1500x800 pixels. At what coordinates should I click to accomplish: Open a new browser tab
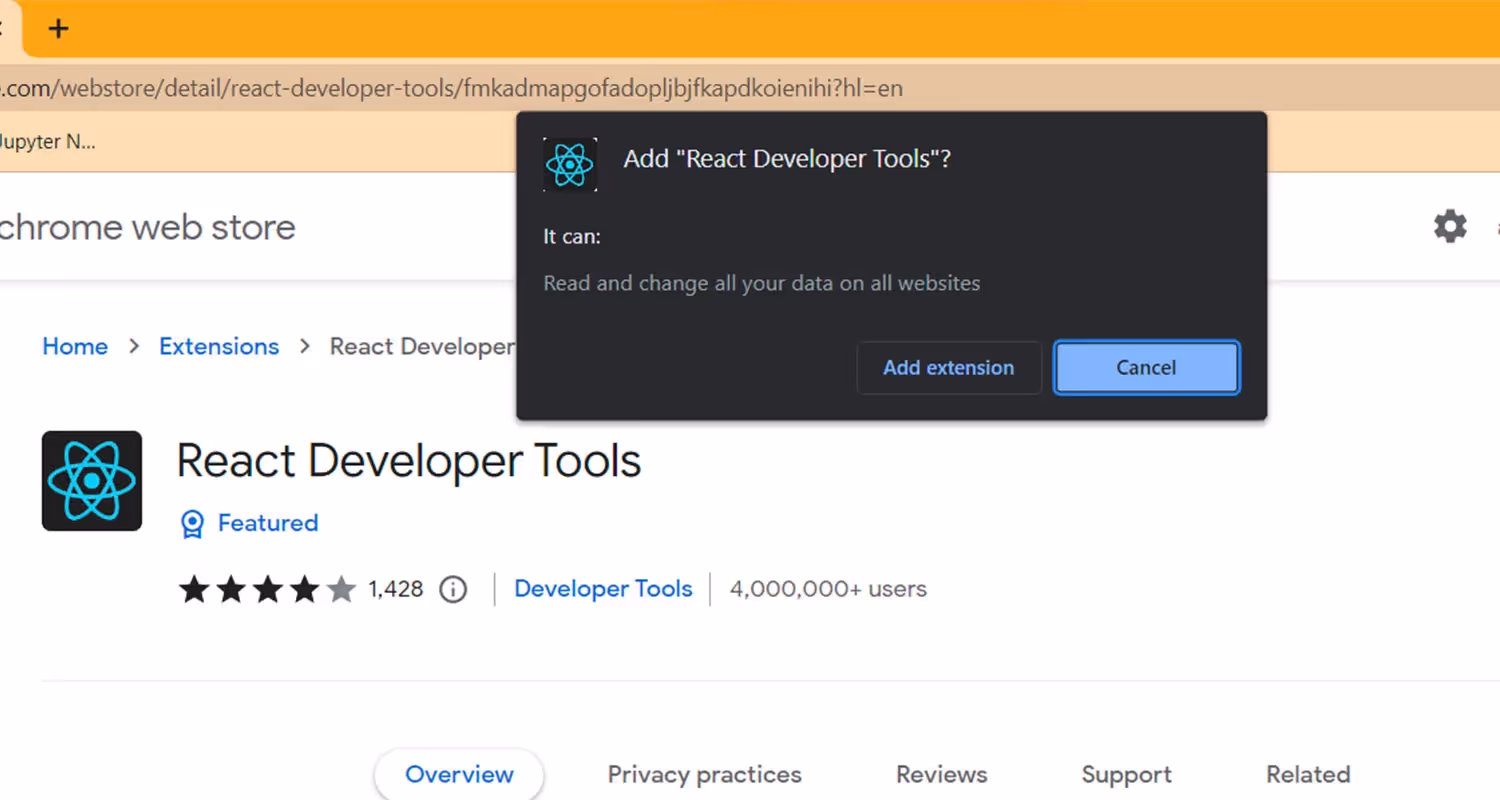click(x=58, y=28)
